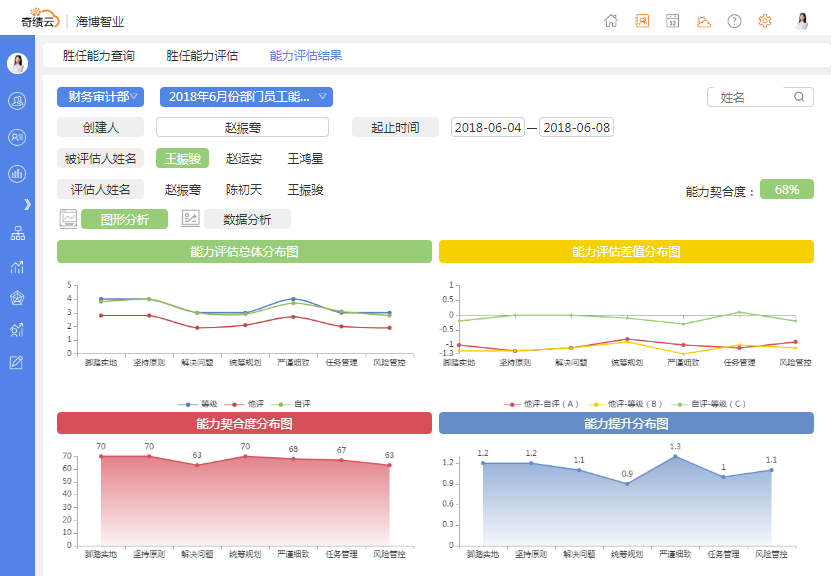Image resolution: width=831 pixels, height=576 pixels.
Task: Click the weather cloud icon in header
Action: pyautogui.click(x=702, y=20)
